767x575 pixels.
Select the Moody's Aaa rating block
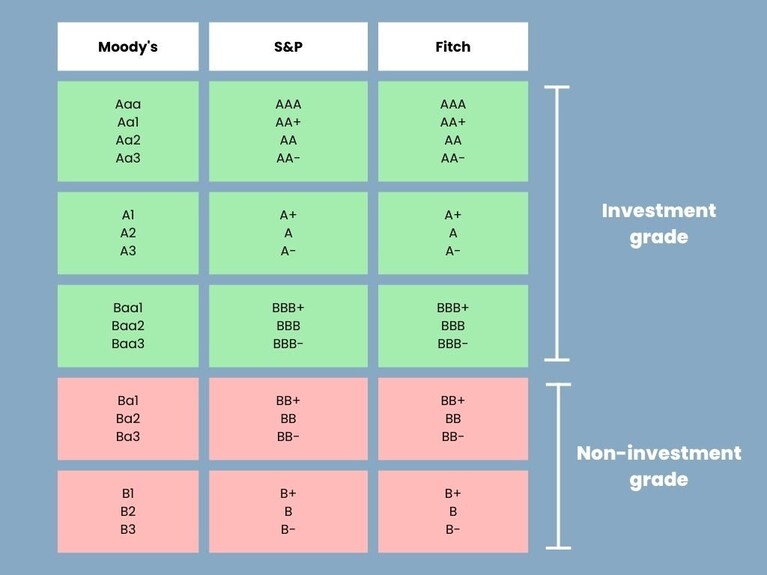[x=128, y=131]
